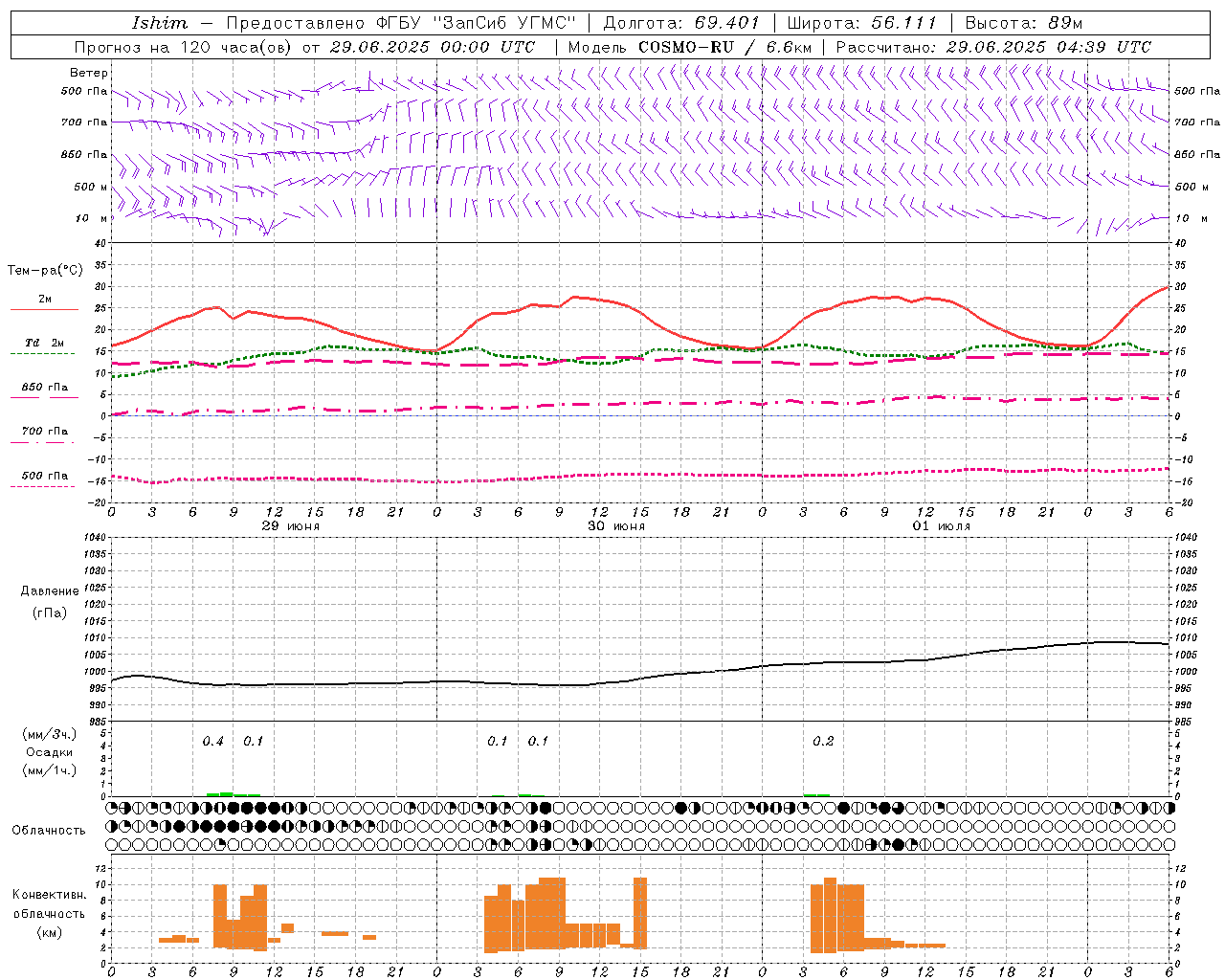Click the Облачность cloudiness row label
This screenshot has height=980, width=1225.
coord(49,830)
